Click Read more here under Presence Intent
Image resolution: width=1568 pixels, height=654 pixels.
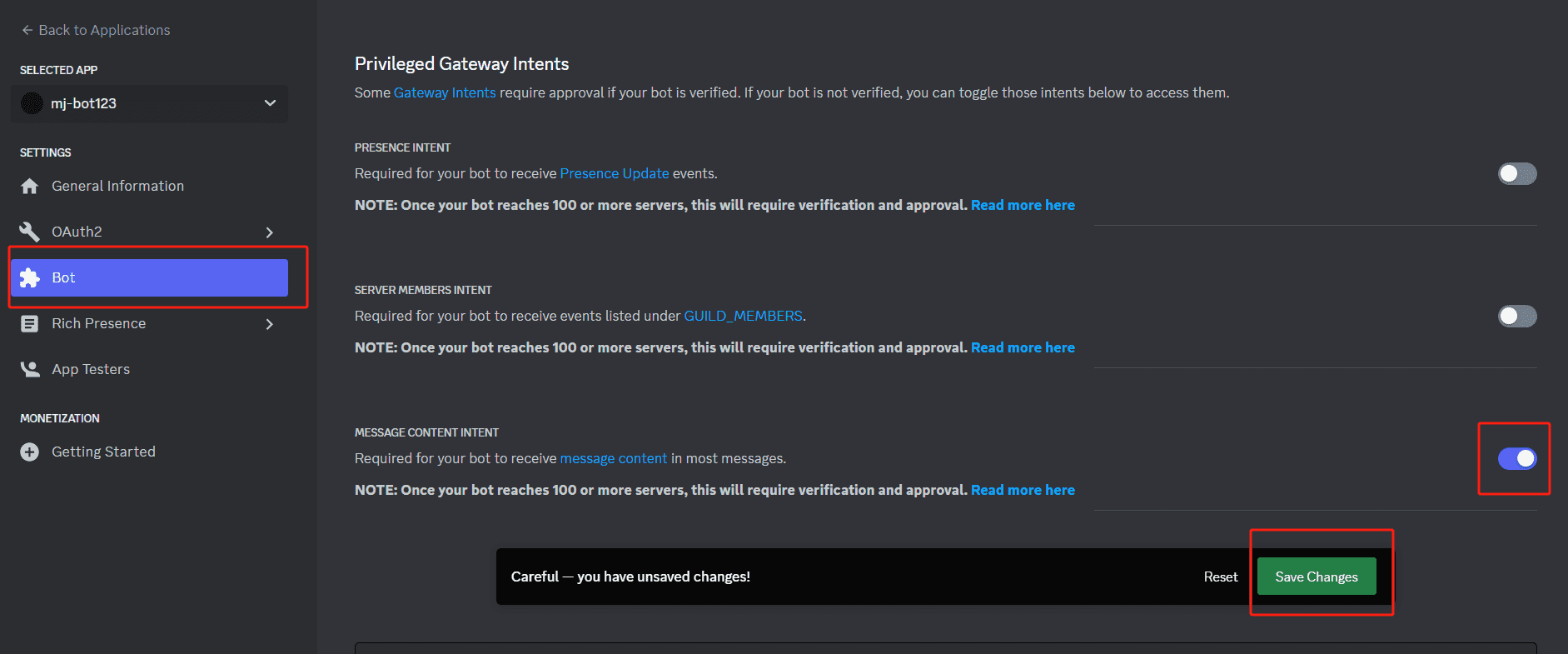coord(1023,205)
